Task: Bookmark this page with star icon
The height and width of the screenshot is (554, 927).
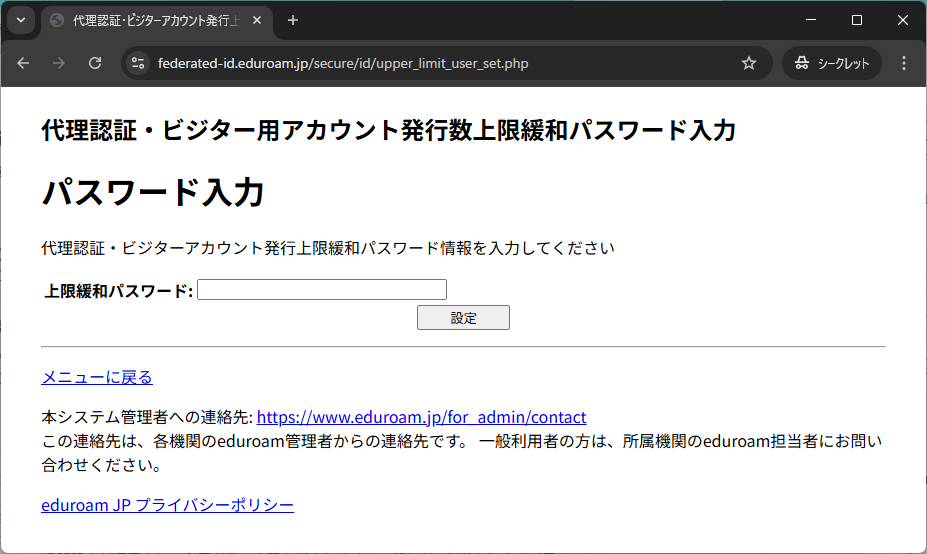Action: tap(749, 63)
